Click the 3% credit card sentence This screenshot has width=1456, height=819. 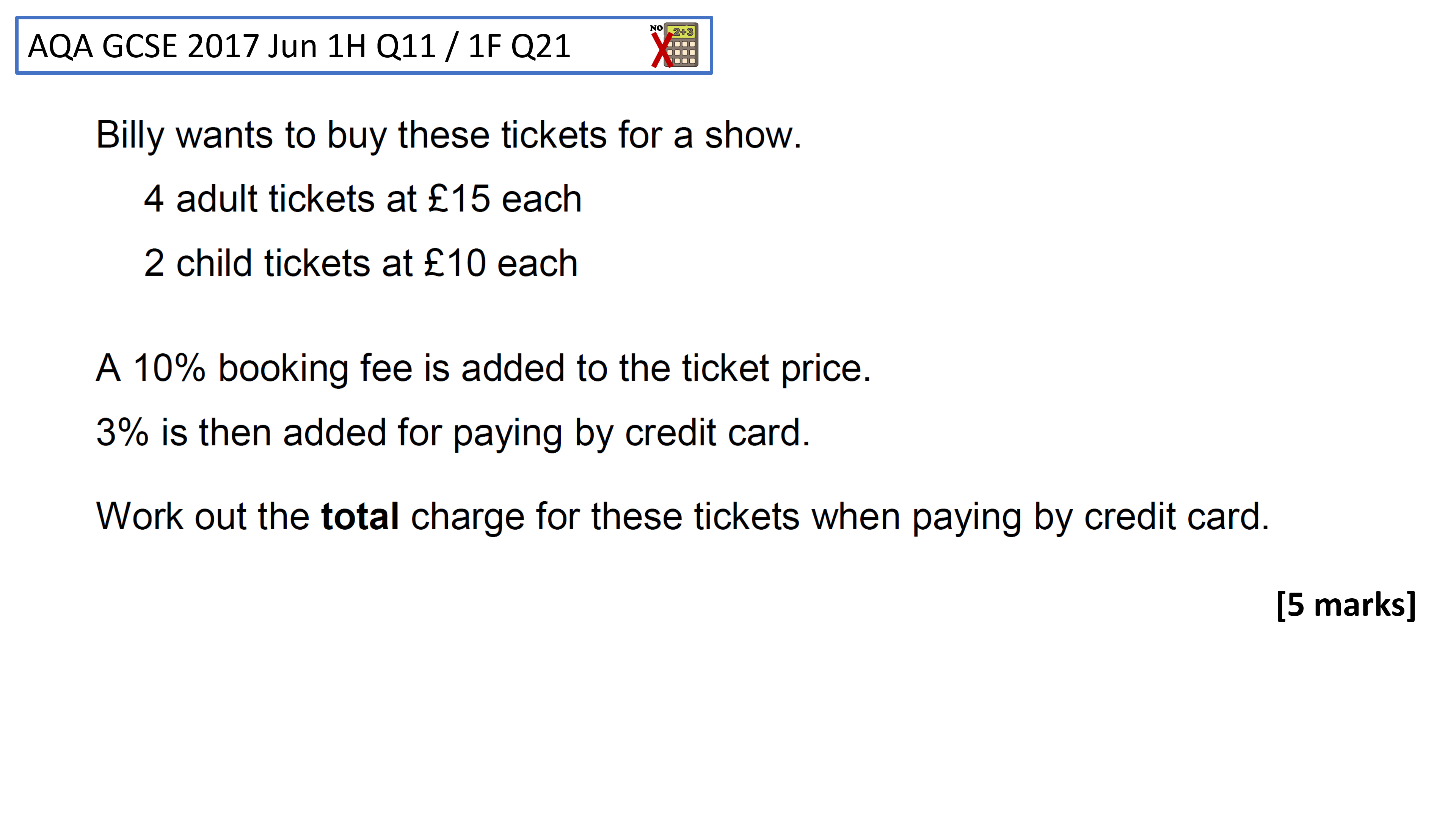[x=453, y=433]
